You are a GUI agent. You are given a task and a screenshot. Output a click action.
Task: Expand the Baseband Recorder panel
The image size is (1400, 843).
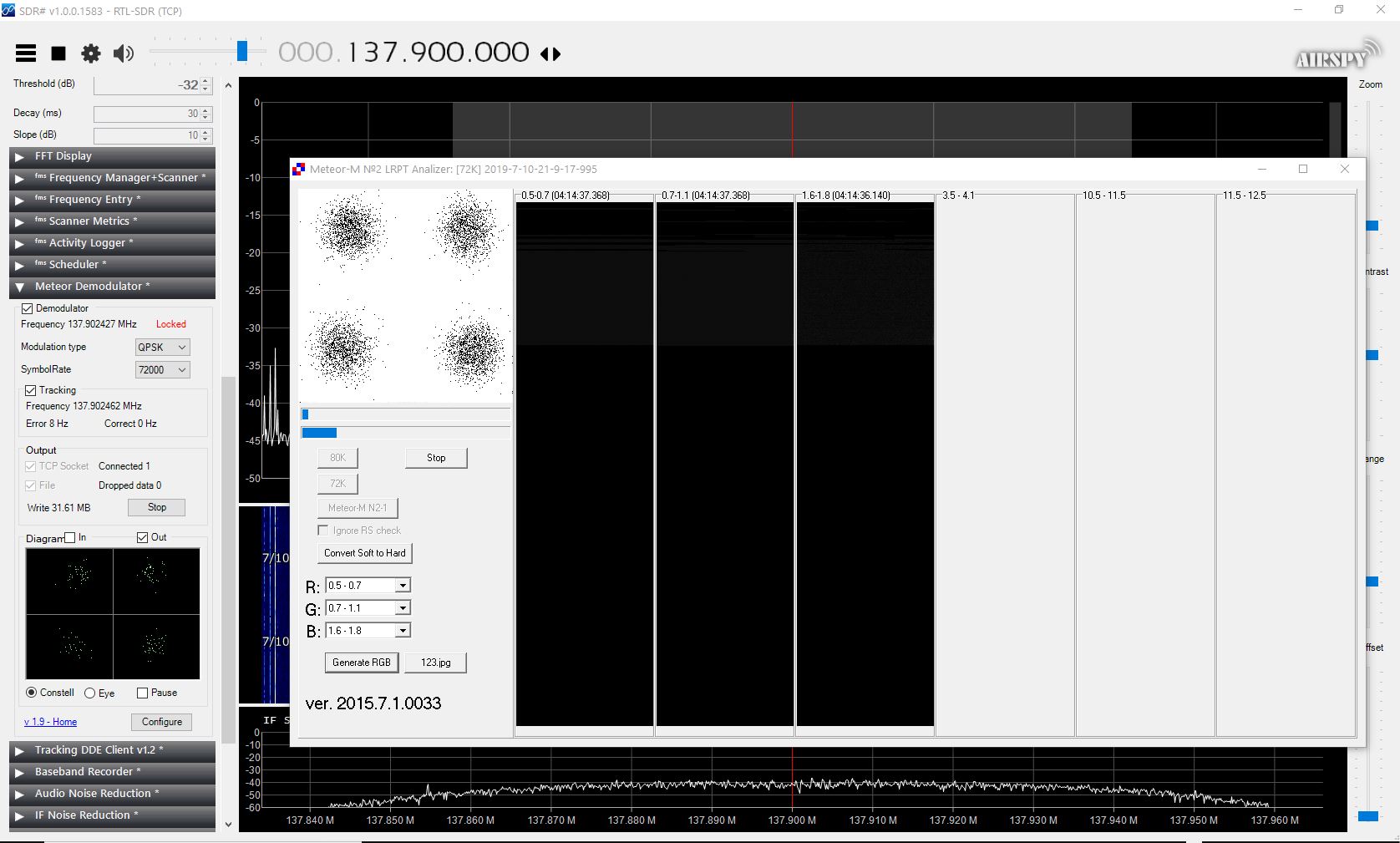pos(113,772)
